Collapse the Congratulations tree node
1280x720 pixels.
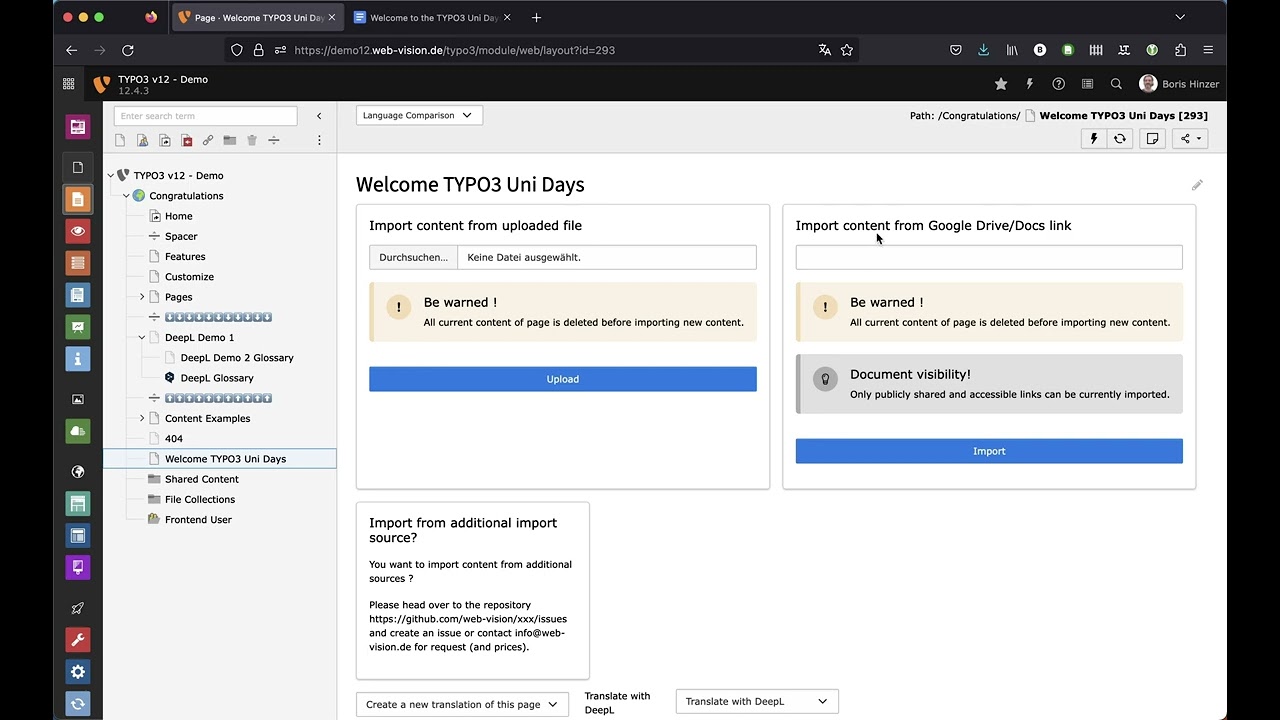point(126,196)
